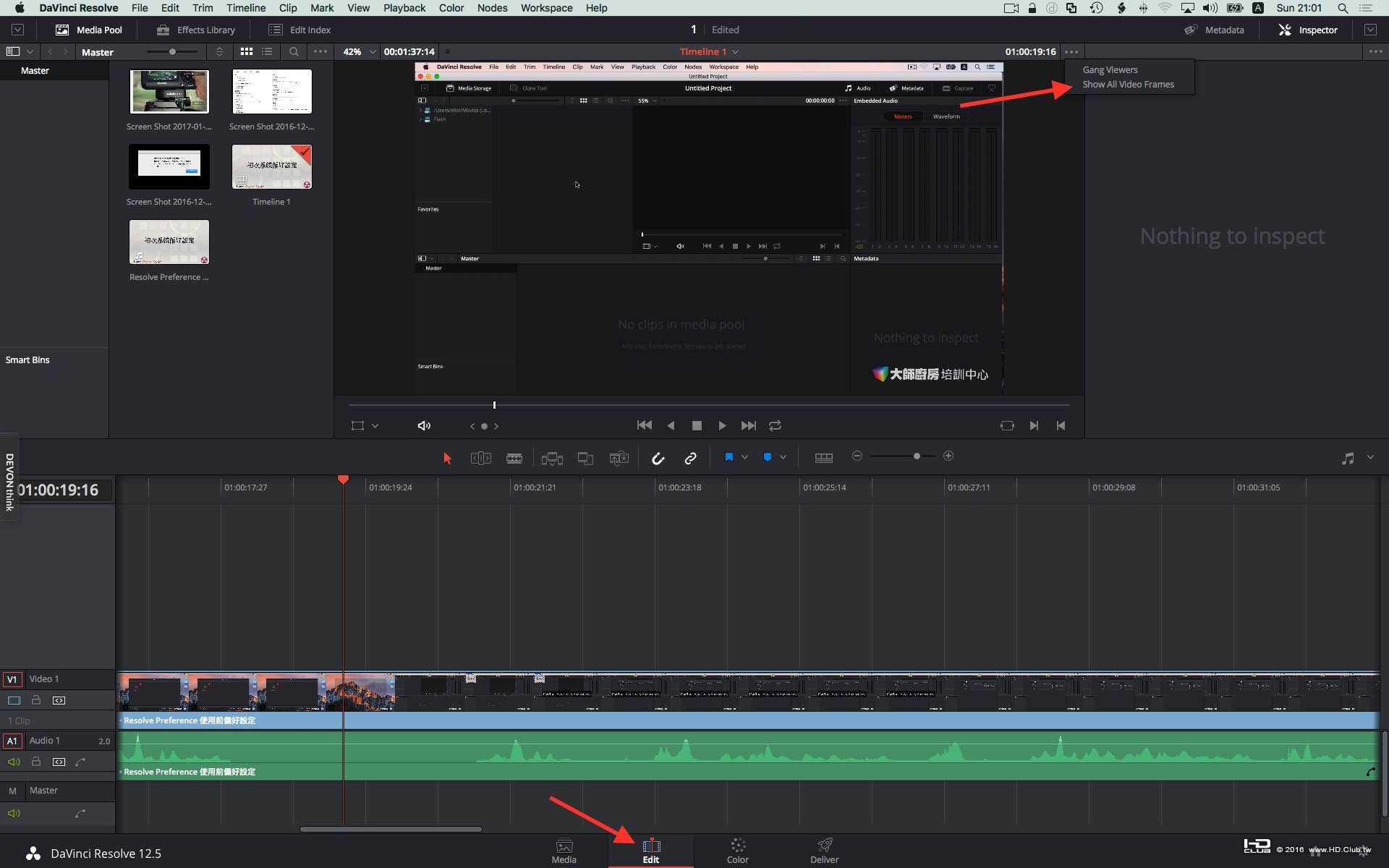Mute the Audio 1 track speaker
This screenshot has height=868, width=1389.
(x=13, y=762)
